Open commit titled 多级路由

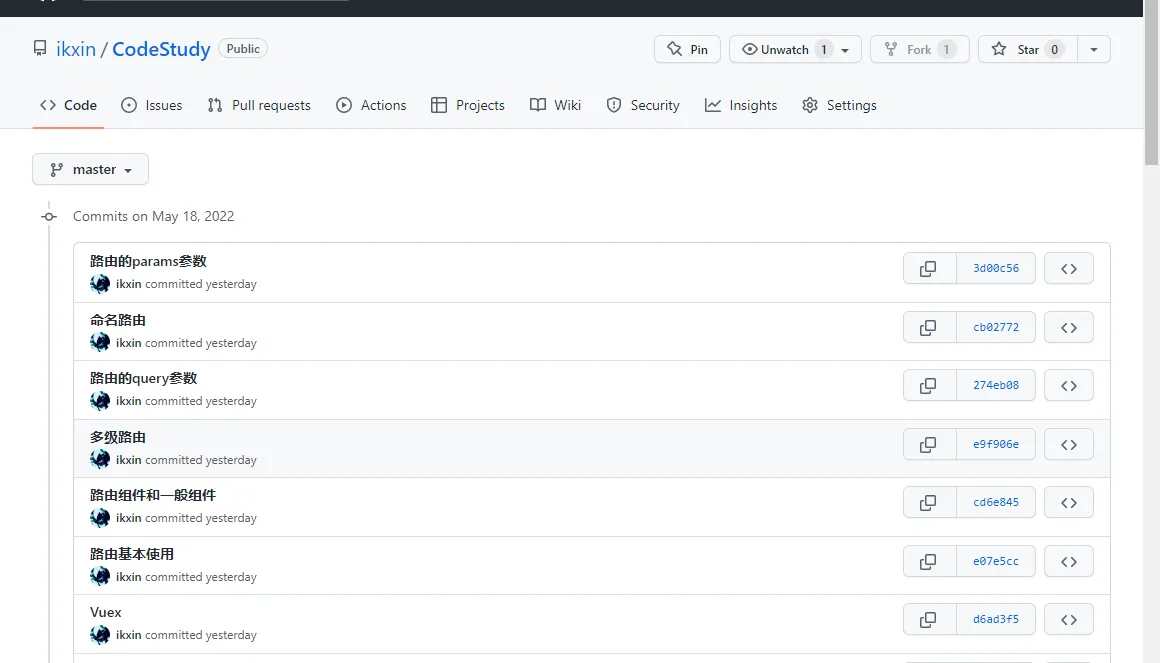coord(118,437)
